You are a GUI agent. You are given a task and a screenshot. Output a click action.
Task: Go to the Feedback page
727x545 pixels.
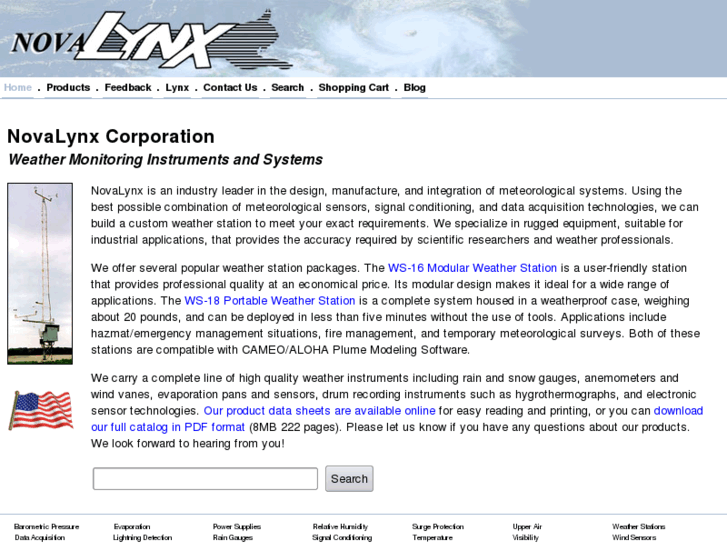pyautogui.click(x=128, y=88)
